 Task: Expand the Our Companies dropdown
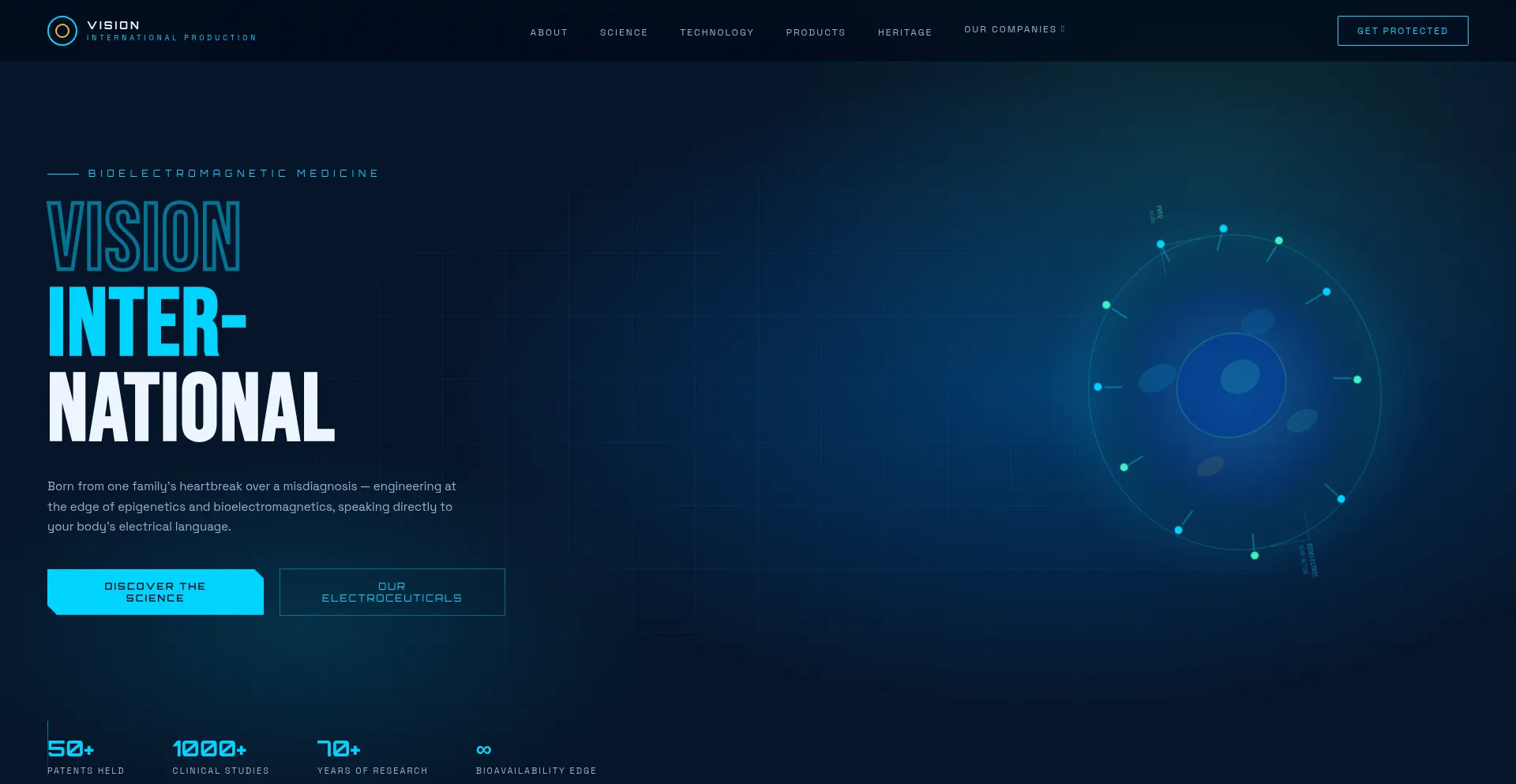[x=1015, y=29]
